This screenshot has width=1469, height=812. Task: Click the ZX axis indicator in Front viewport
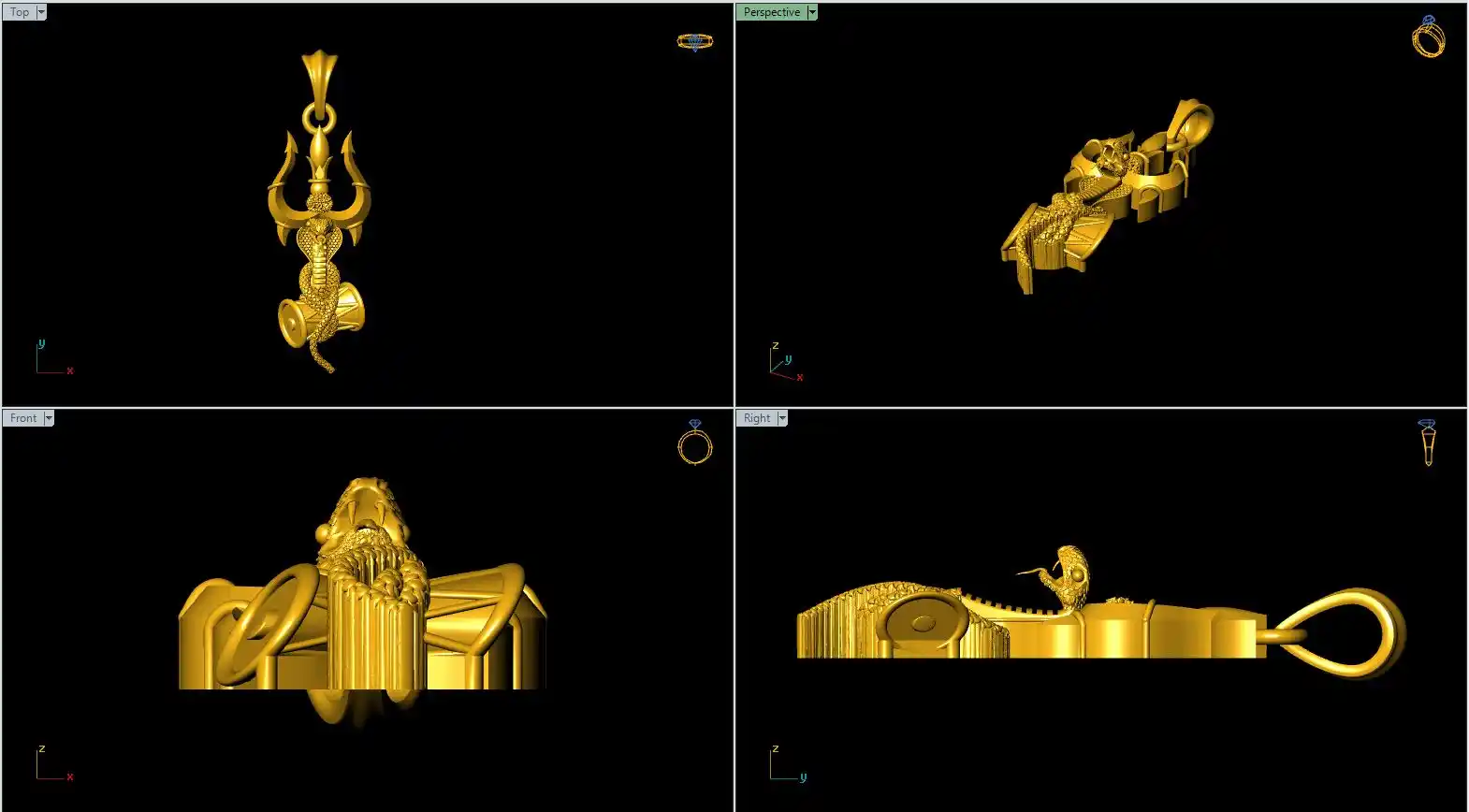(x=53, y=764)
